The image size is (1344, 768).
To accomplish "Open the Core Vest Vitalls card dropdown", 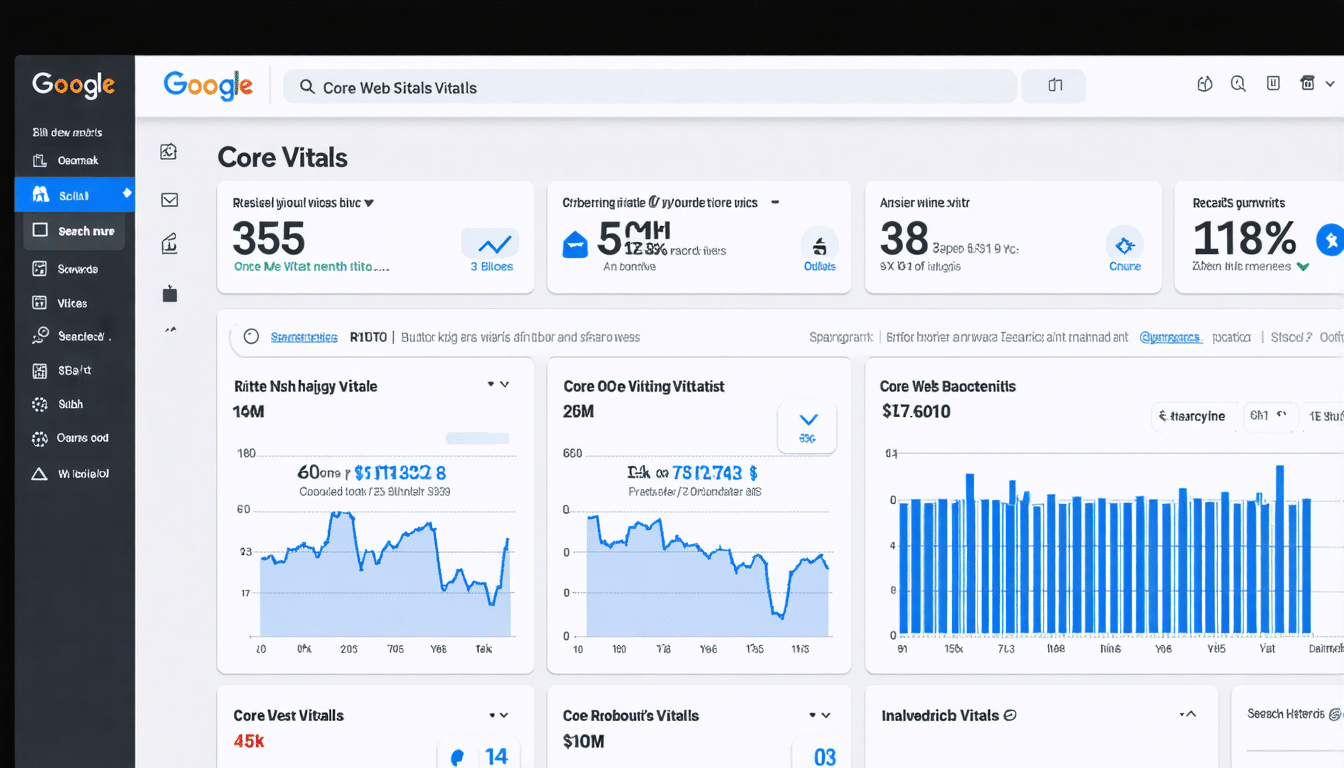I will (x=499, y=715).
